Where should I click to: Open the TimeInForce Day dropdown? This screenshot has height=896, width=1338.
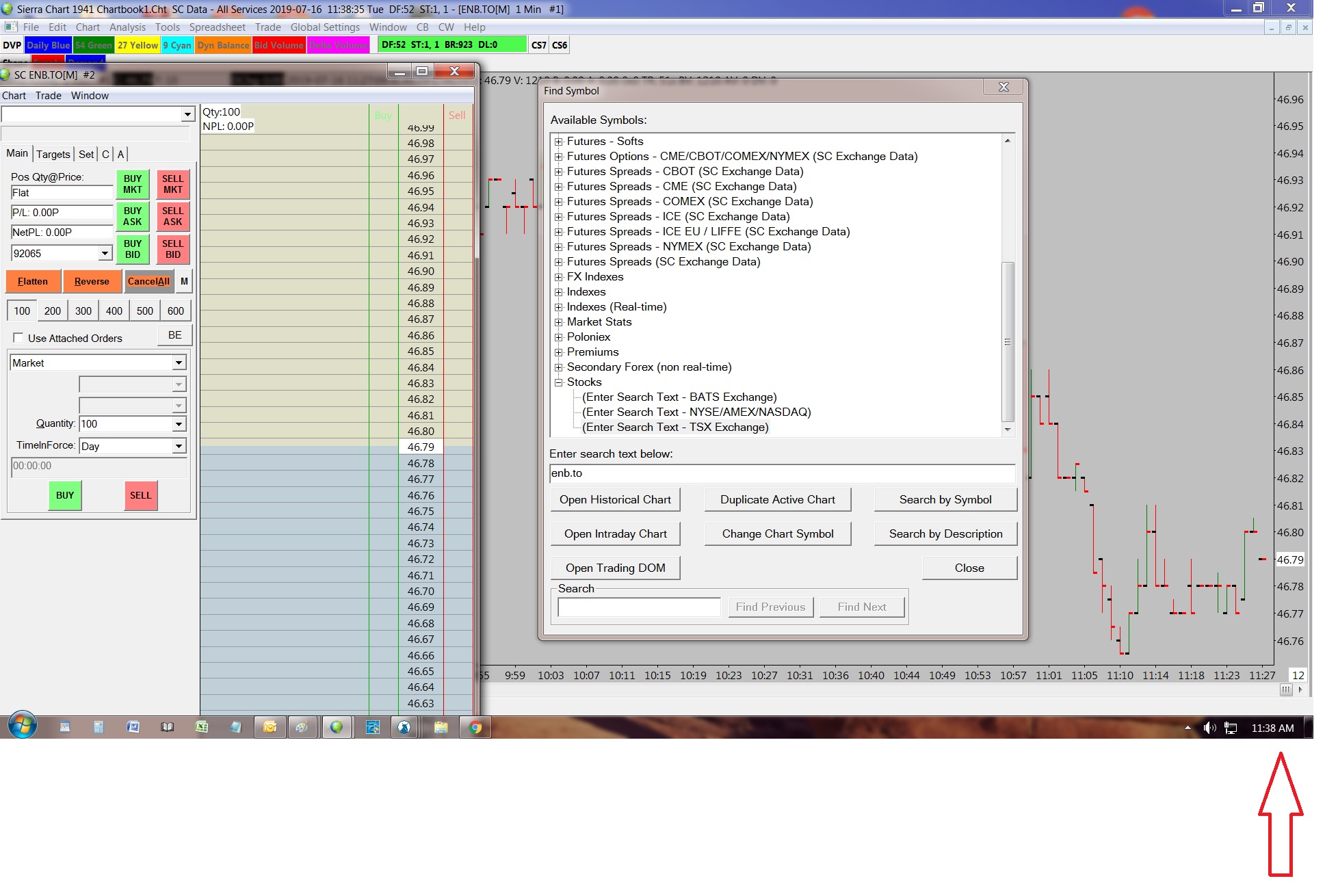(179, 447)
